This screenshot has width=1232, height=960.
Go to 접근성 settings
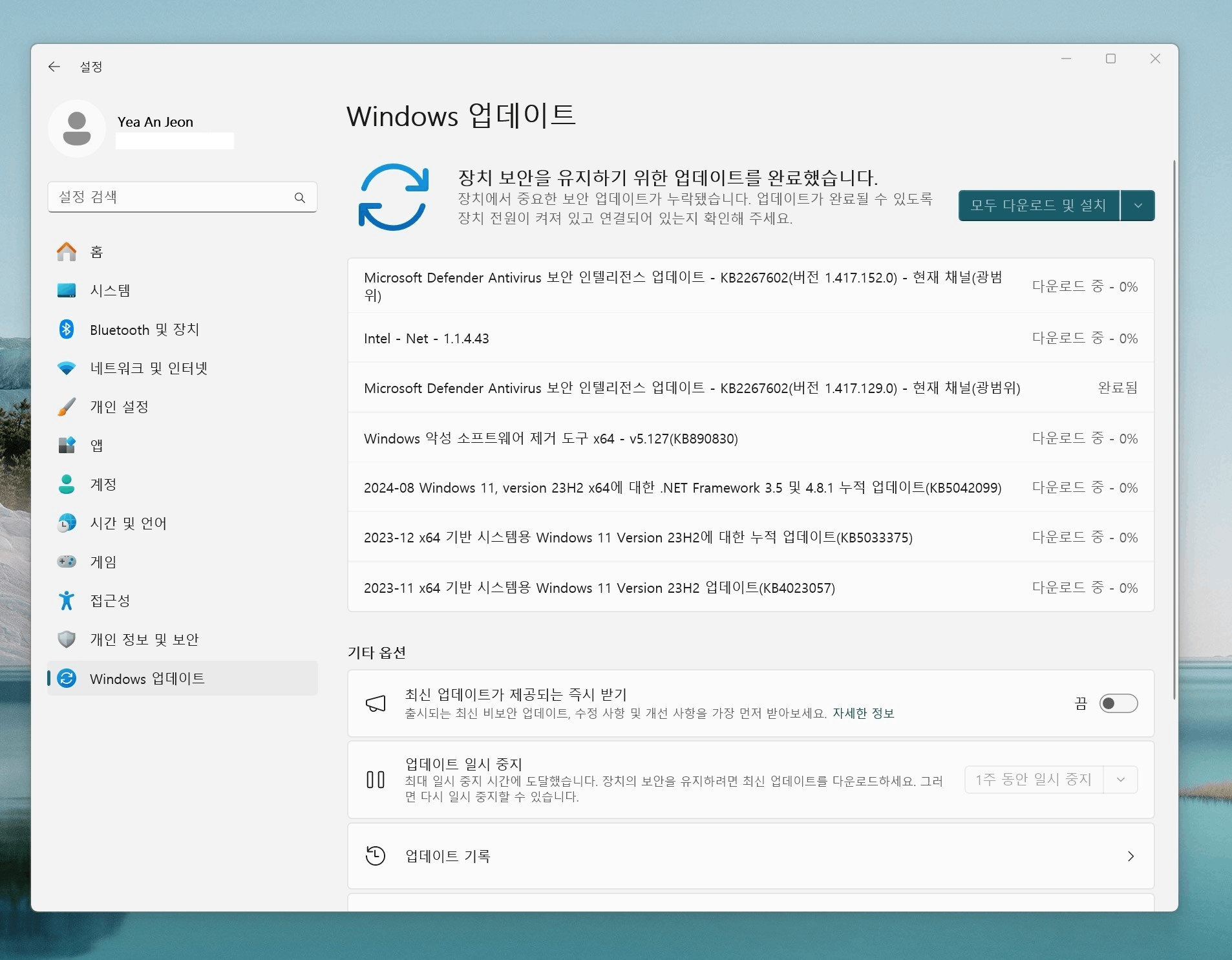182,601
